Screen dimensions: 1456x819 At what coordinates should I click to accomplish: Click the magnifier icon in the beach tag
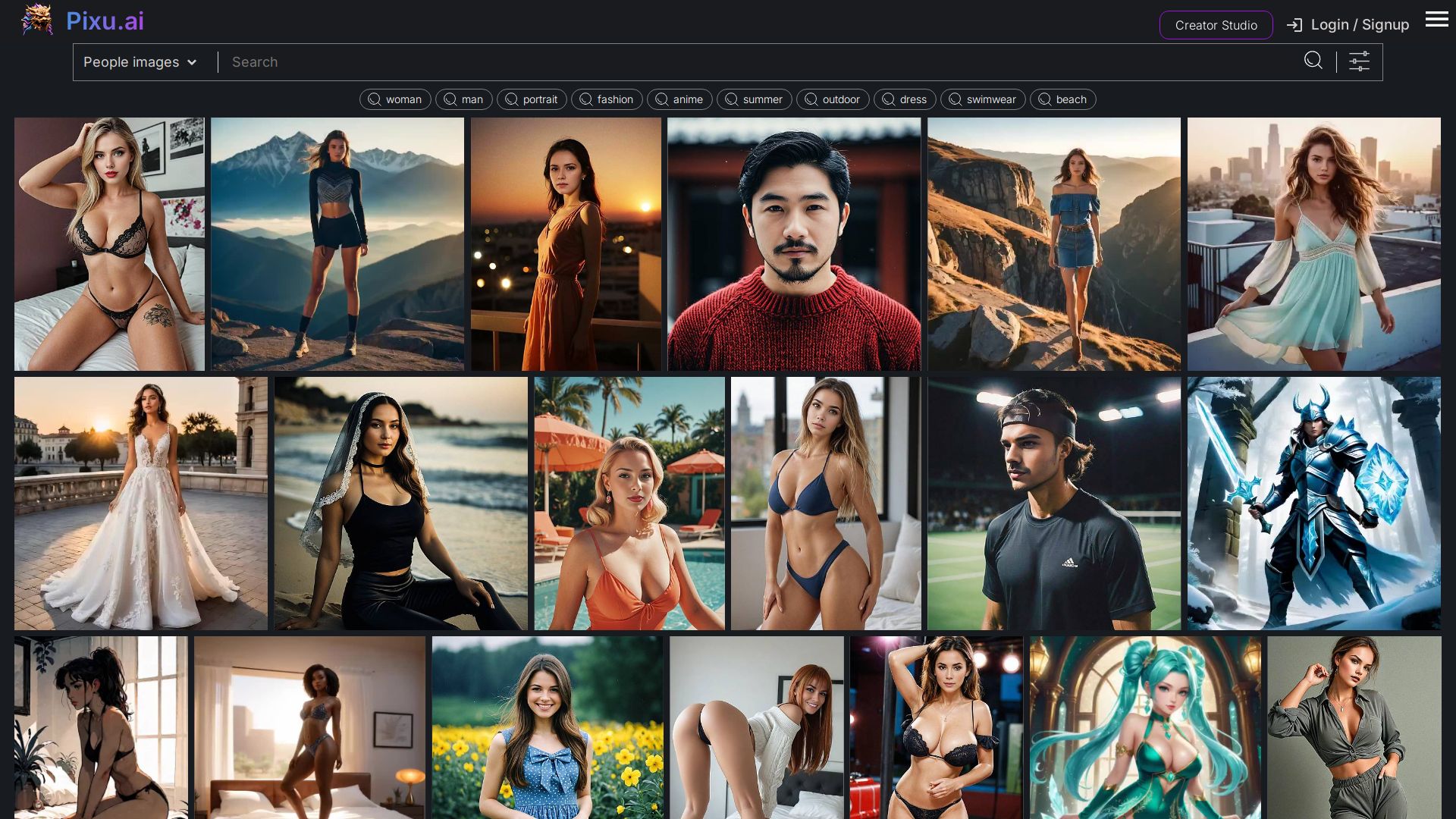coord(1044,99)
